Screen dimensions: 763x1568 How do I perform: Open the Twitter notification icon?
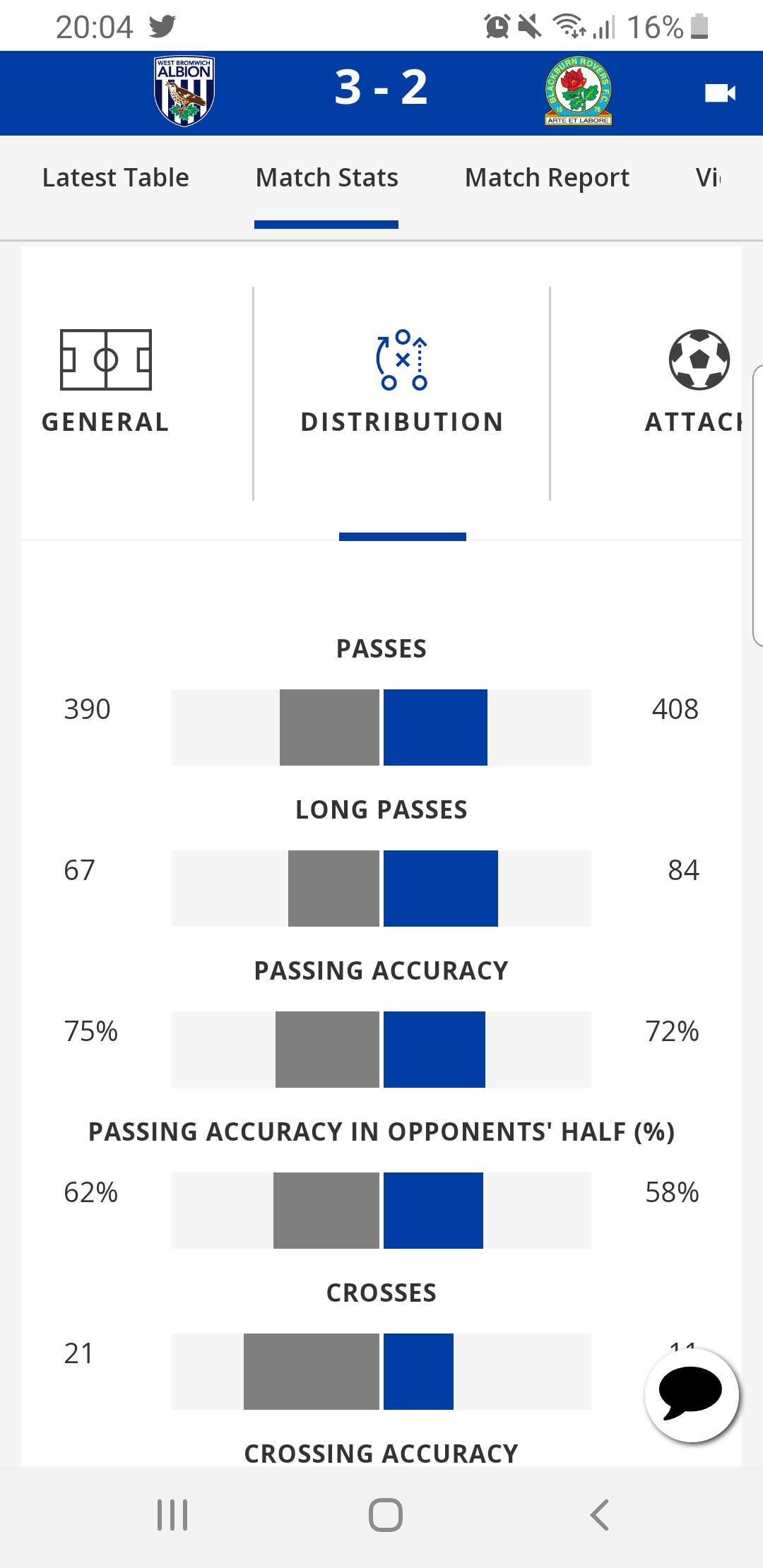click(162, 27)
